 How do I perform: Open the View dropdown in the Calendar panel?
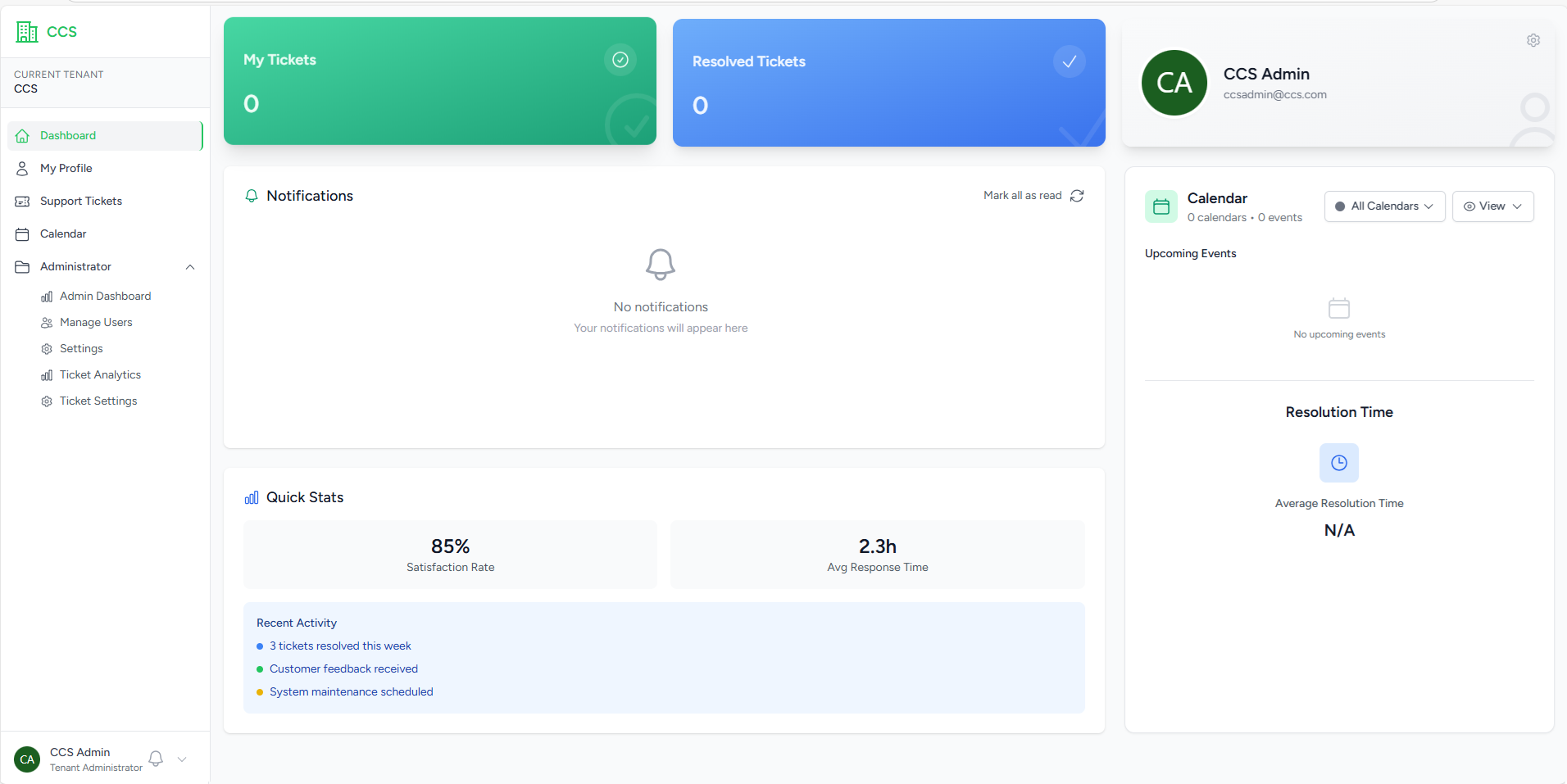[1492, 206]
